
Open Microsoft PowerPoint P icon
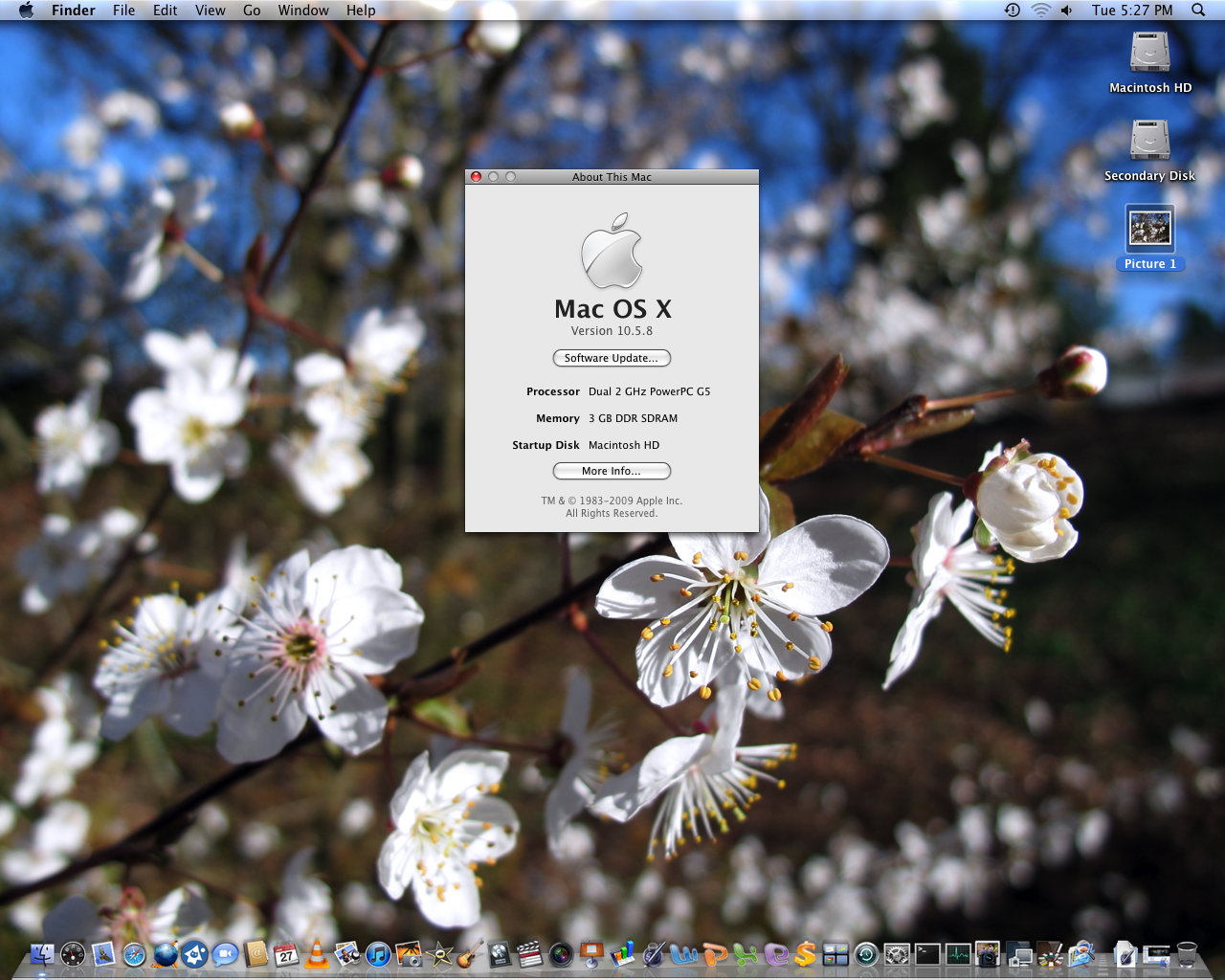[x=715, y=954]
